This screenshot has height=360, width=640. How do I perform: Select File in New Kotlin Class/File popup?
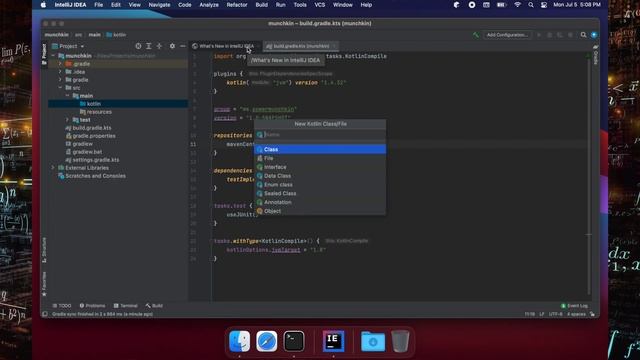pyautogui.click(x=320, y=158)
